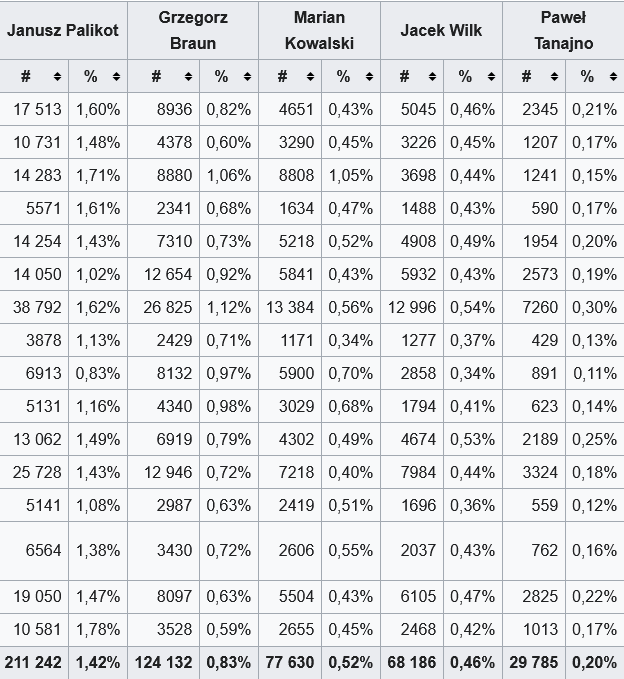Click the Grzegorz Braun column header
Viewport: 624px width, 679px height.
point(193,30)
